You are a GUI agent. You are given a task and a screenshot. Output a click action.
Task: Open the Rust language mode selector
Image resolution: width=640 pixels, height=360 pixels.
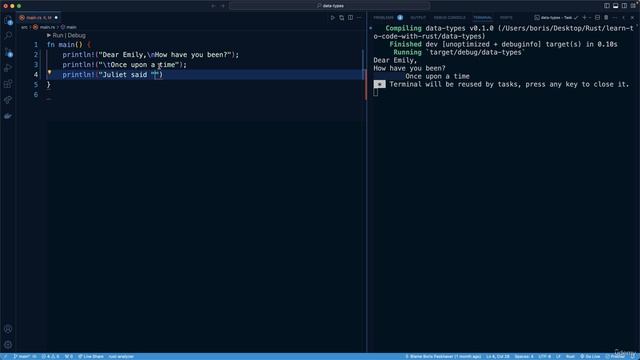[x=570, y=356]
